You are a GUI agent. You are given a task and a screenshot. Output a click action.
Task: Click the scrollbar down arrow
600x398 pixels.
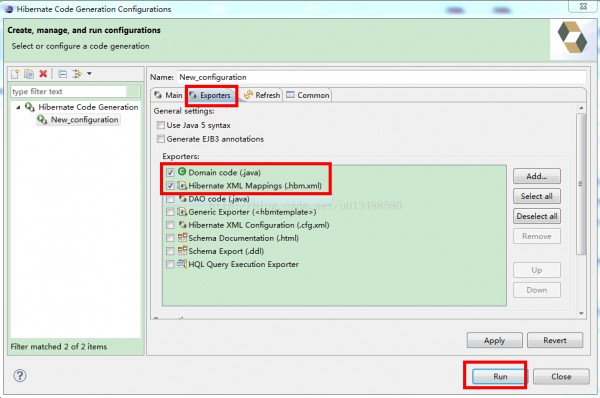point(581,313)
